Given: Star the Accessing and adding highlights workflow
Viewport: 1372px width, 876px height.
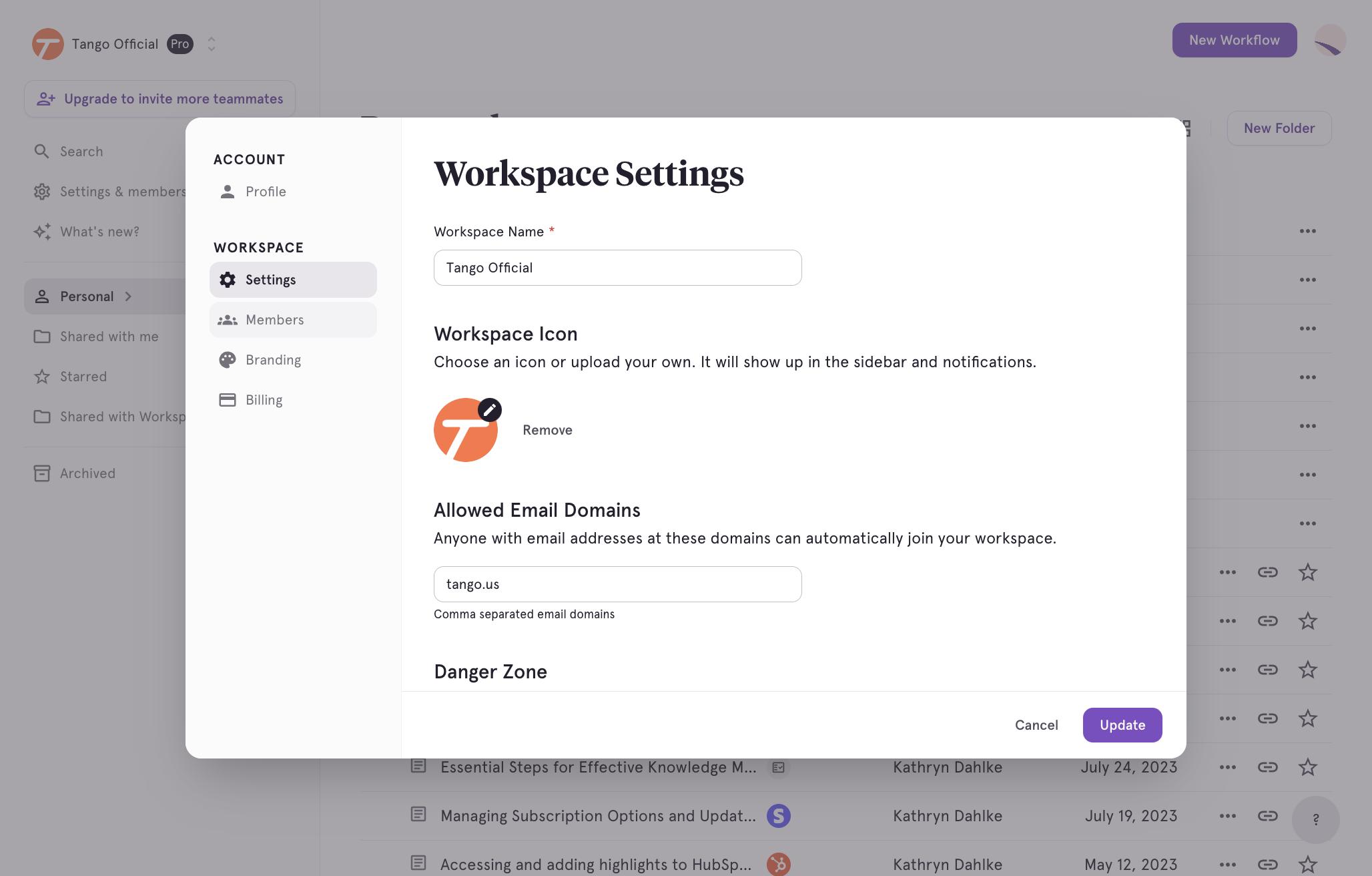Looking at the screenshot, I should tap(1308, 865).
